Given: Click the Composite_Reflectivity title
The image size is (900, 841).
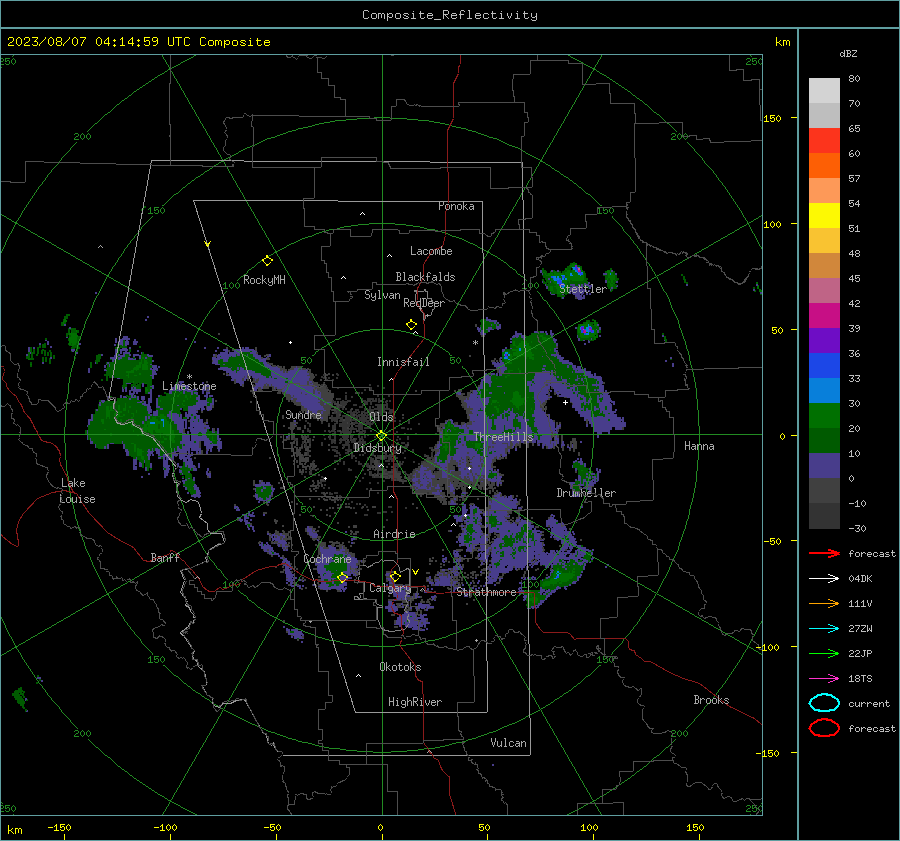Looking at the screenshot, I should pyautogui.click(x=450, y=15).
